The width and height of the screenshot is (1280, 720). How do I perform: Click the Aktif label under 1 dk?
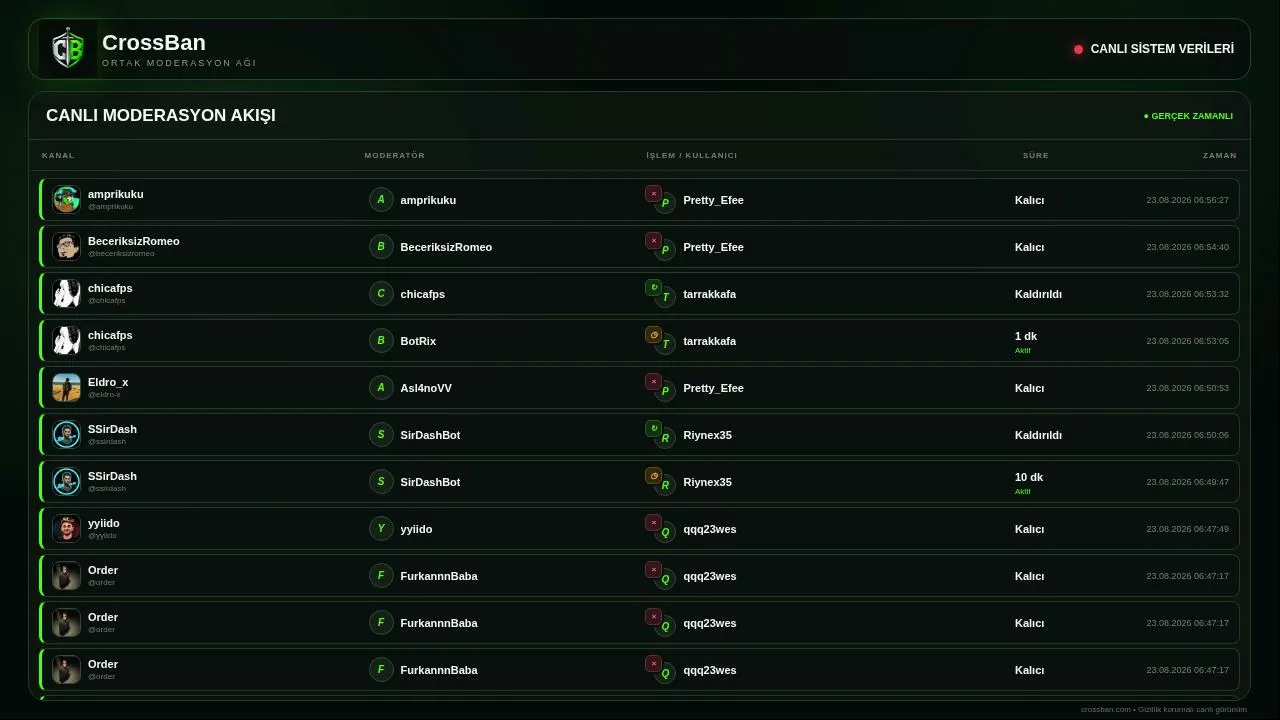pos(1022,350)
